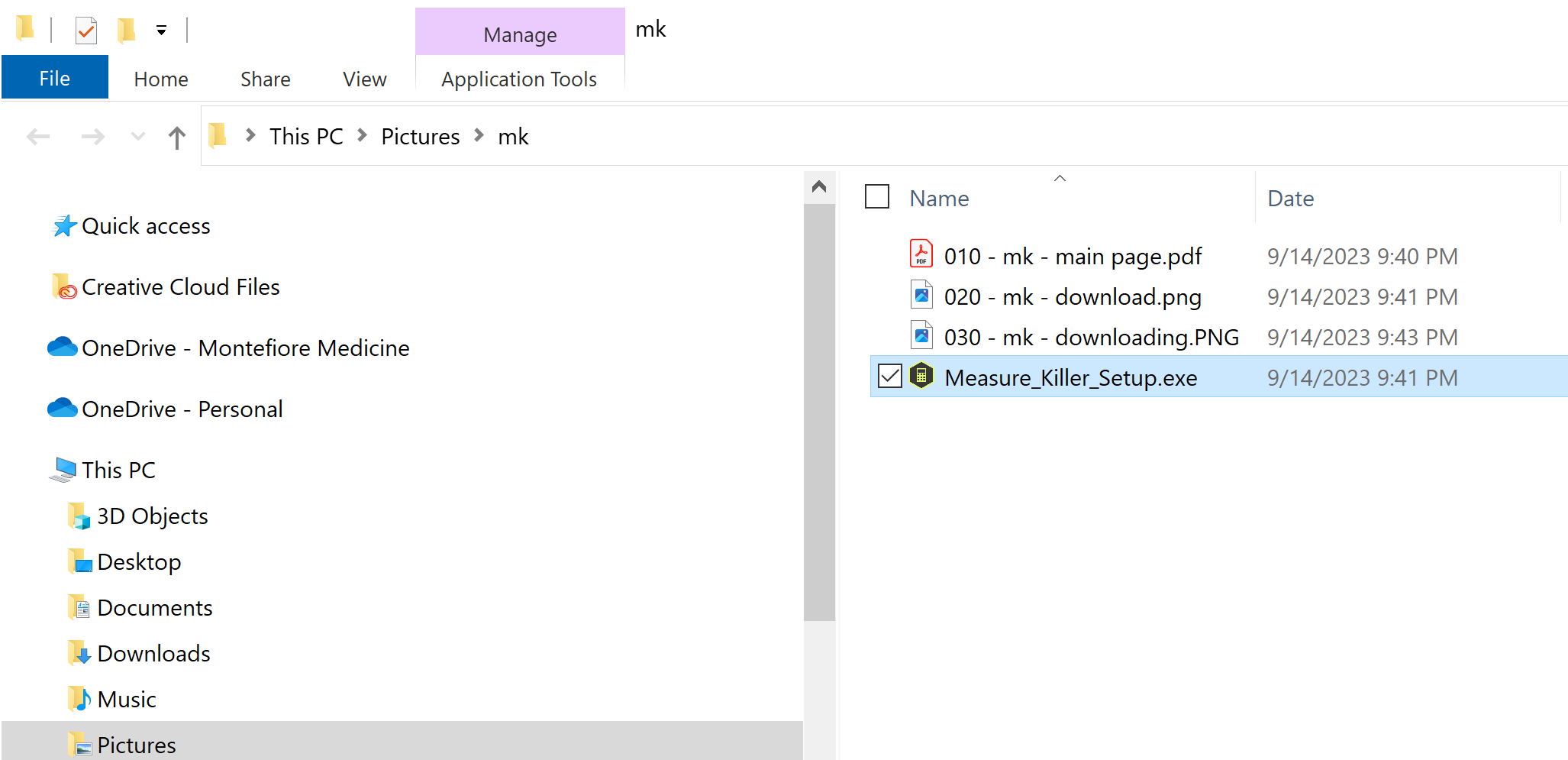
Task: Open recent locations chevron beside forward arrow
Action: click(137, 136)
